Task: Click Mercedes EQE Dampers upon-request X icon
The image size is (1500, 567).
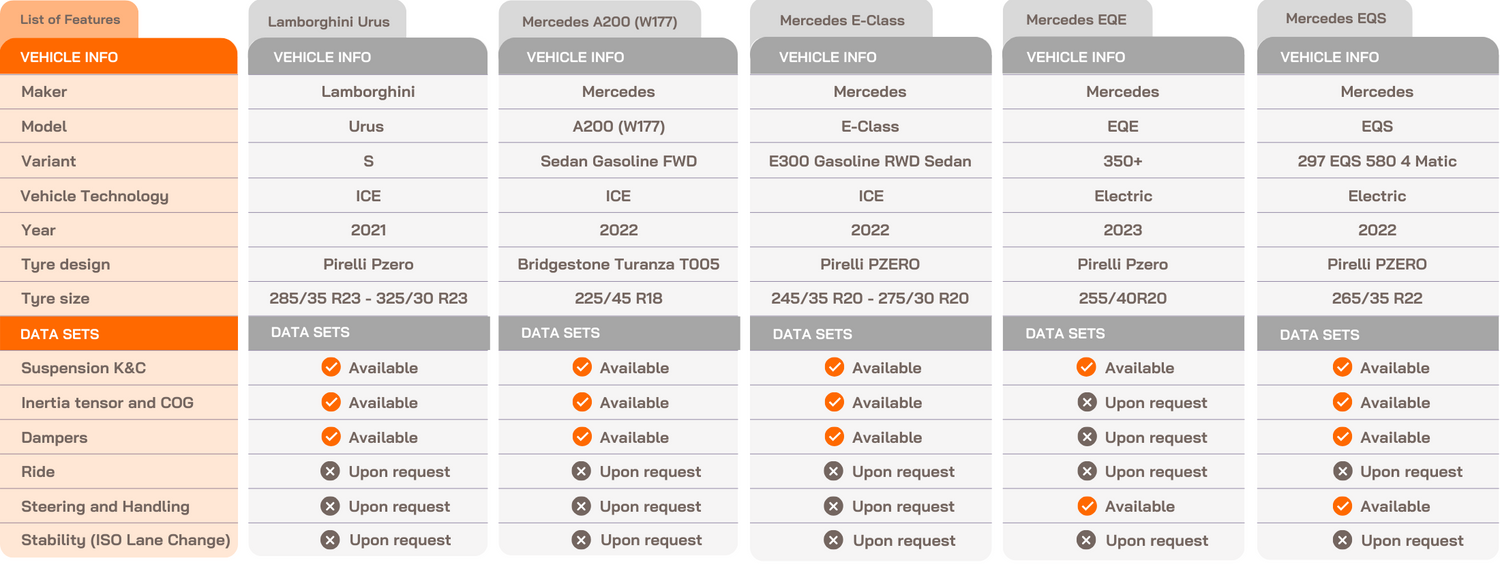Action: pyautogui.click(x=1087, y=437)
